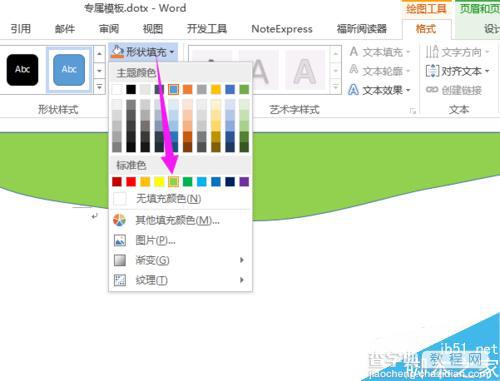The height and width of the screenshot is (381, 500).
Task: Open the 对齐文本 align text dropdown
Action: (457, 71)
